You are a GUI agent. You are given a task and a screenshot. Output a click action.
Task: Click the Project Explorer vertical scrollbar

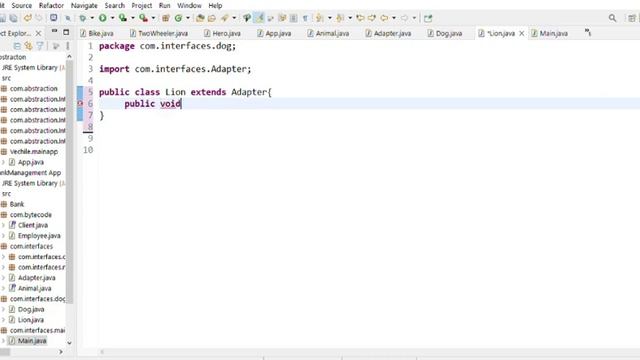[x=69, y=182]
